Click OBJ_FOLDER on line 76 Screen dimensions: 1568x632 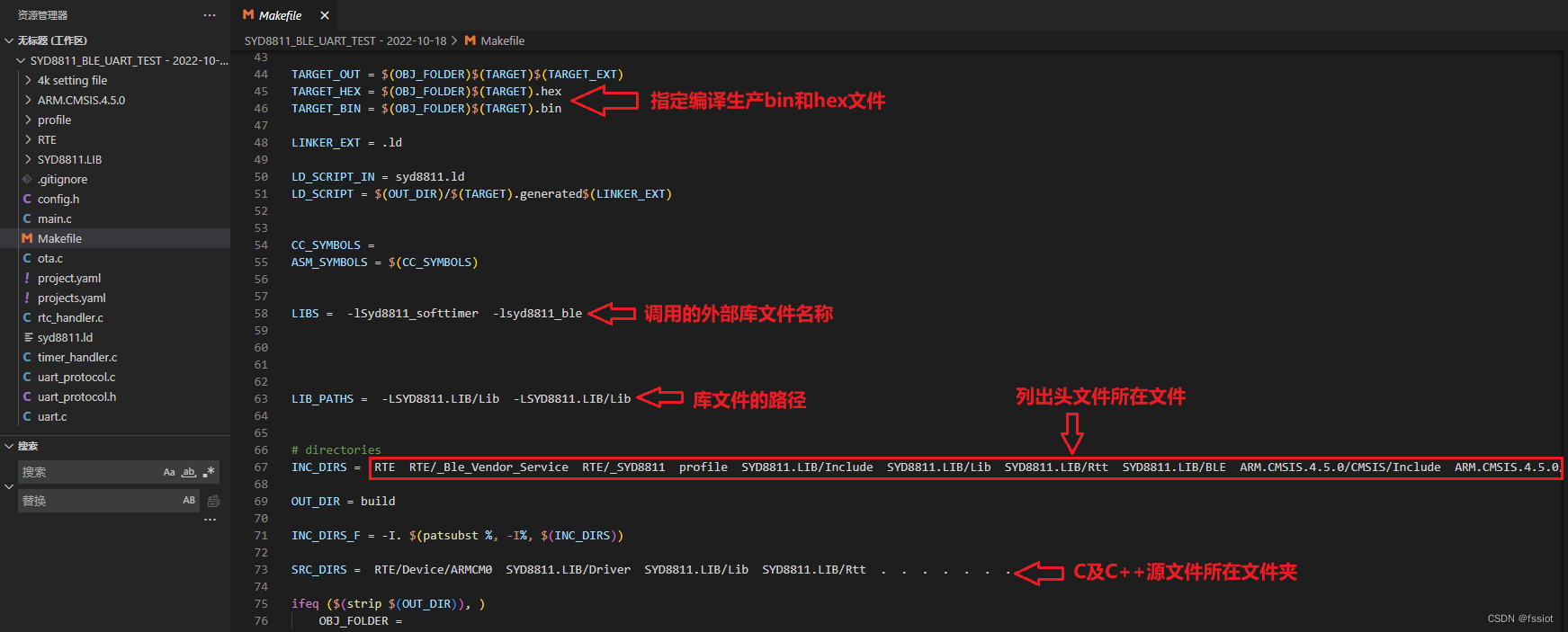(x=354, y=620)
